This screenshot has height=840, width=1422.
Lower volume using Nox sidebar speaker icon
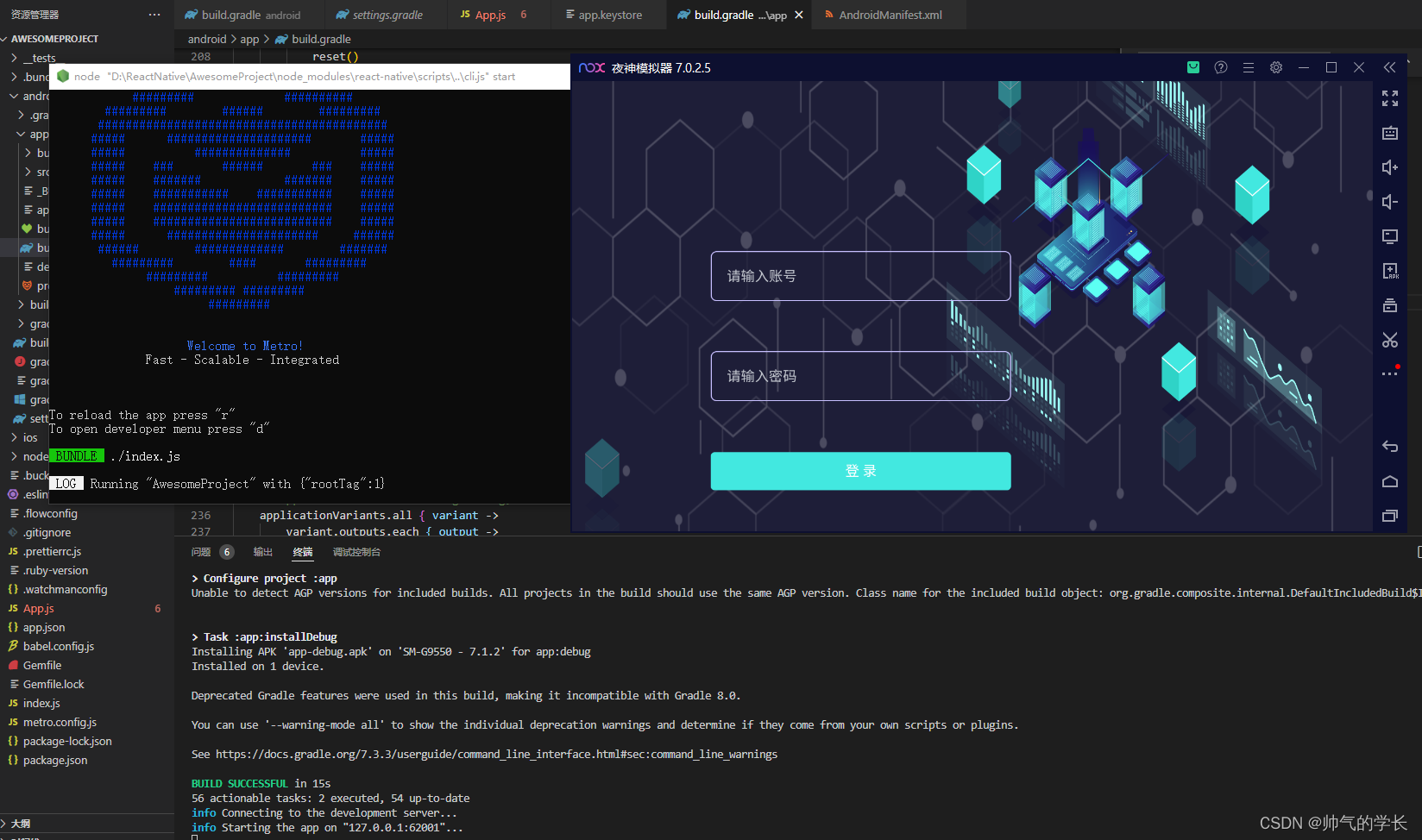tap(1389, 202)
